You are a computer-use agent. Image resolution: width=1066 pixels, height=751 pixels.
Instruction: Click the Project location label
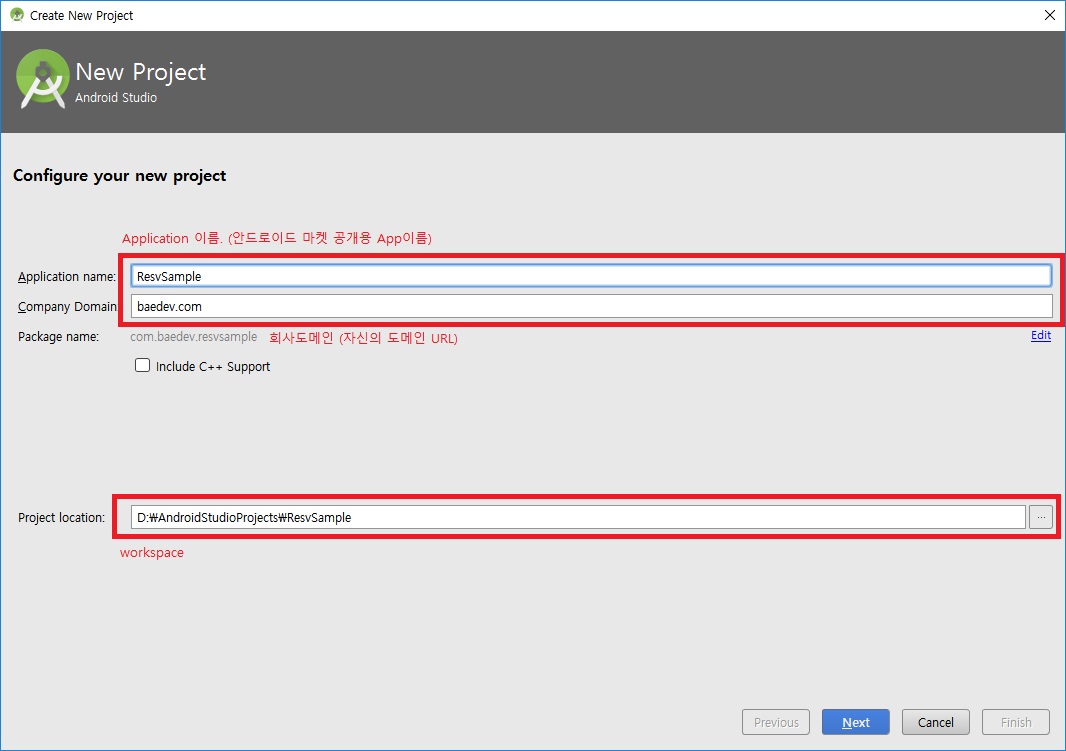coord(61,518)
